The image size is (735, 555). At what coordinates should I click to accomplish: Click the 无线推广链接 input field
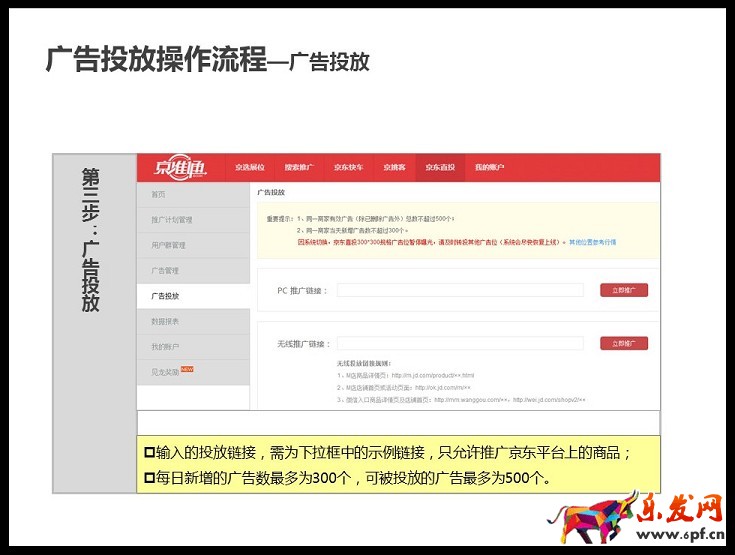click(459, 344)
